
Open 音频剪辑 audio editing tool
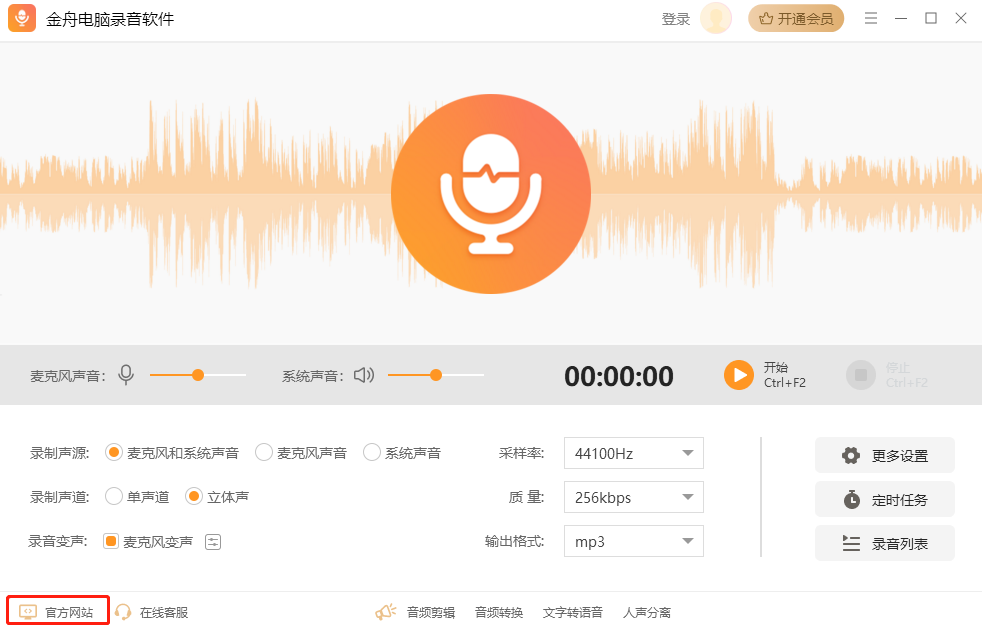430,611
